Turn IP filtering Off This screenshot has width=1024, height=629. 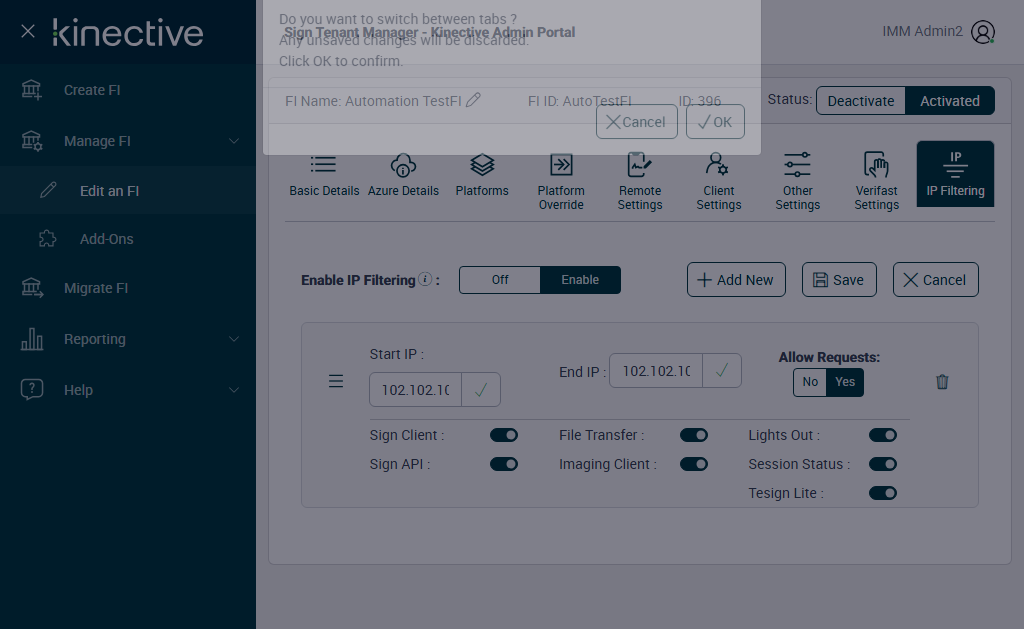500,280
